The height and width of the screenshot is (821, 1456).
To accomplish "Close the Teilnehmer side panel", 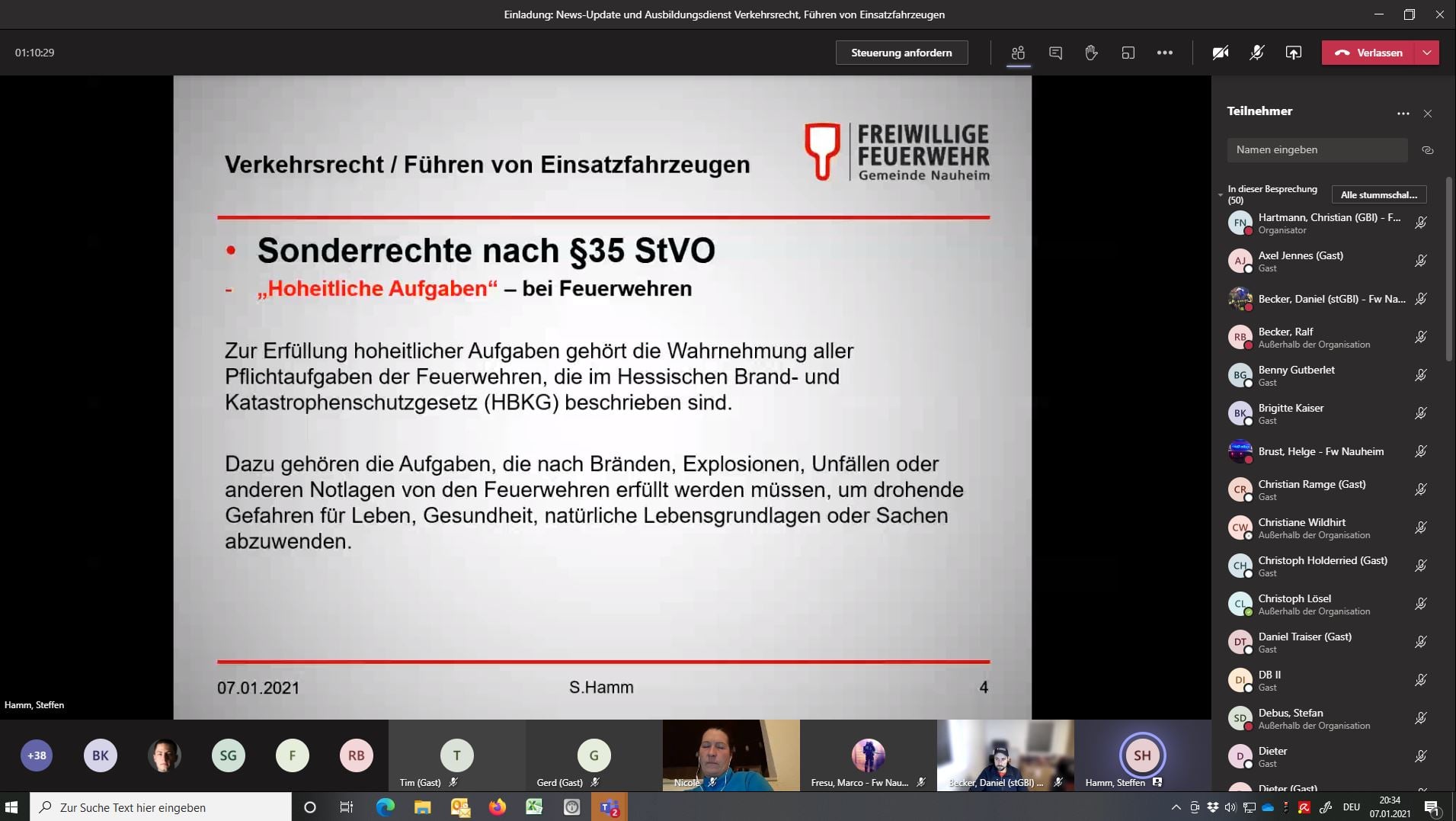I will pos(1428,114).
